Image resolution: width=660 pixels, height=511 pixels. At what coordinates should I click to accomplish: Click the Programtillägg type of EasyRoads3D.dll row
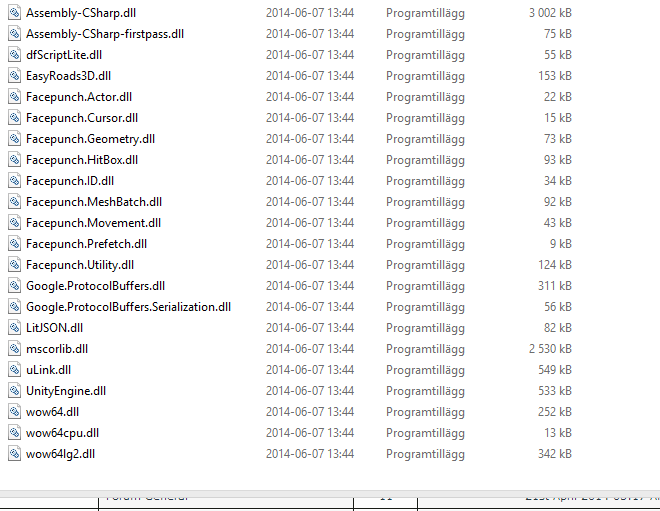tap(425, 77)
